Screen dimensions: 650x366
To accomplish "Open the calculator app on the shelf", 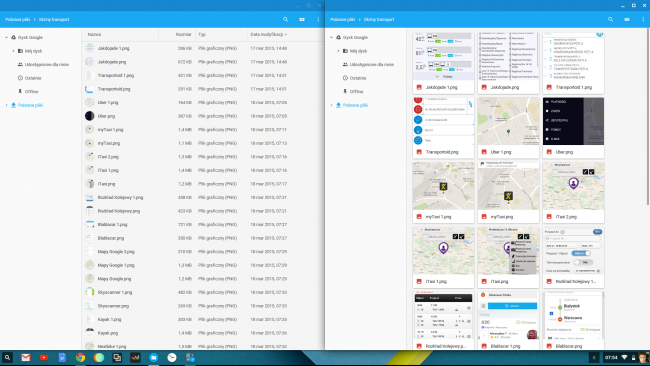I will tap(190, 357).
